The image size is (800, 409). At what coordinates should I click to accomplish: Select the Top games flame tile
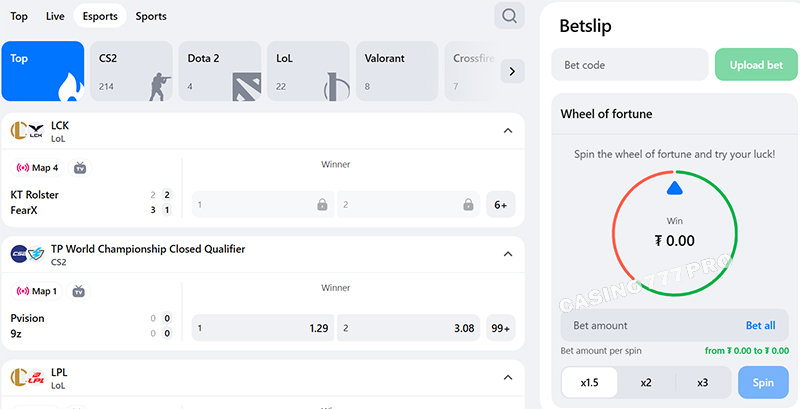(x=42, y=71)
